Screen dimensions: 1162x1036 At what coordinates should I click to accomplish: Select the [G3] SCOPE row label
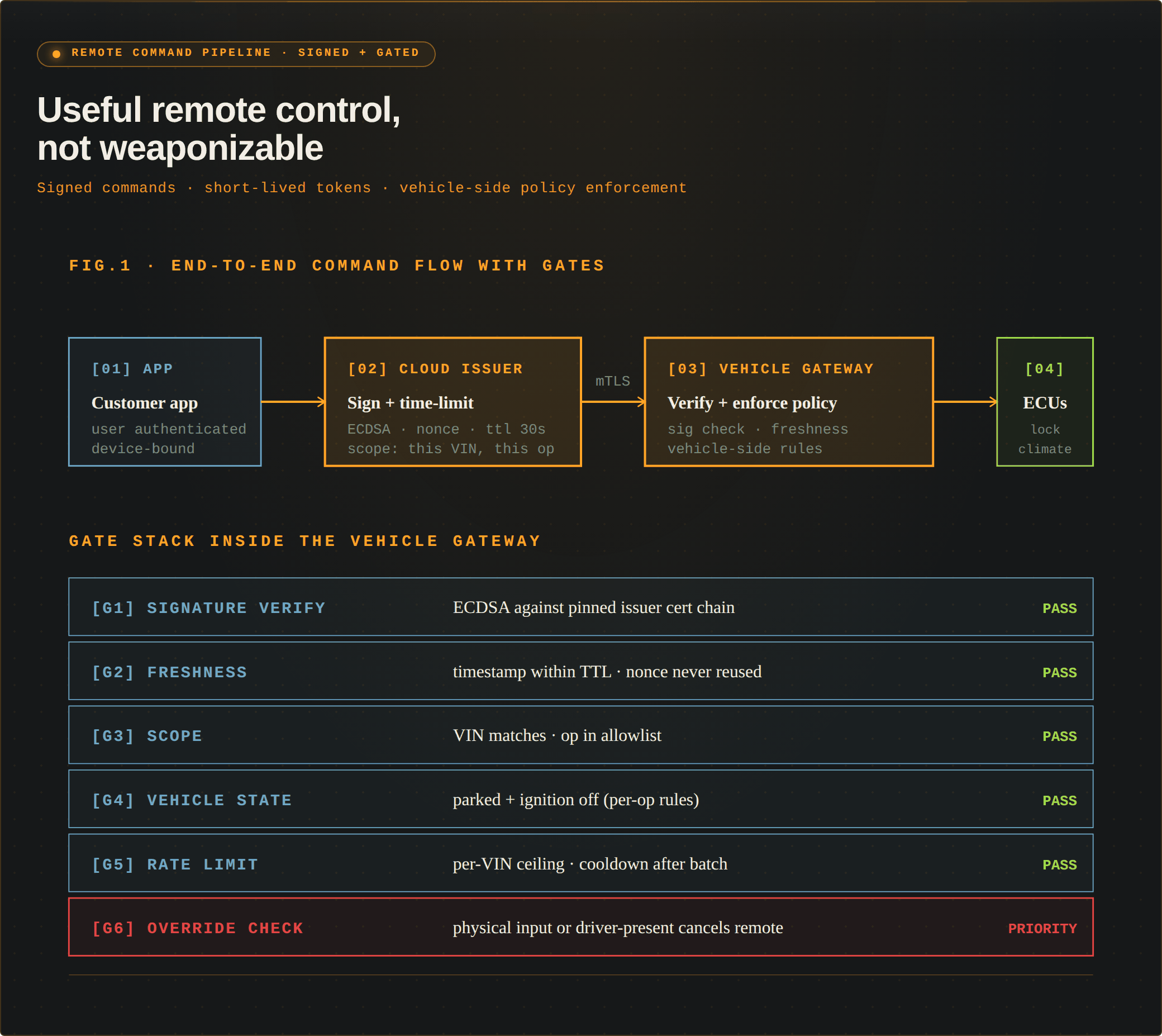click(147, 736)
